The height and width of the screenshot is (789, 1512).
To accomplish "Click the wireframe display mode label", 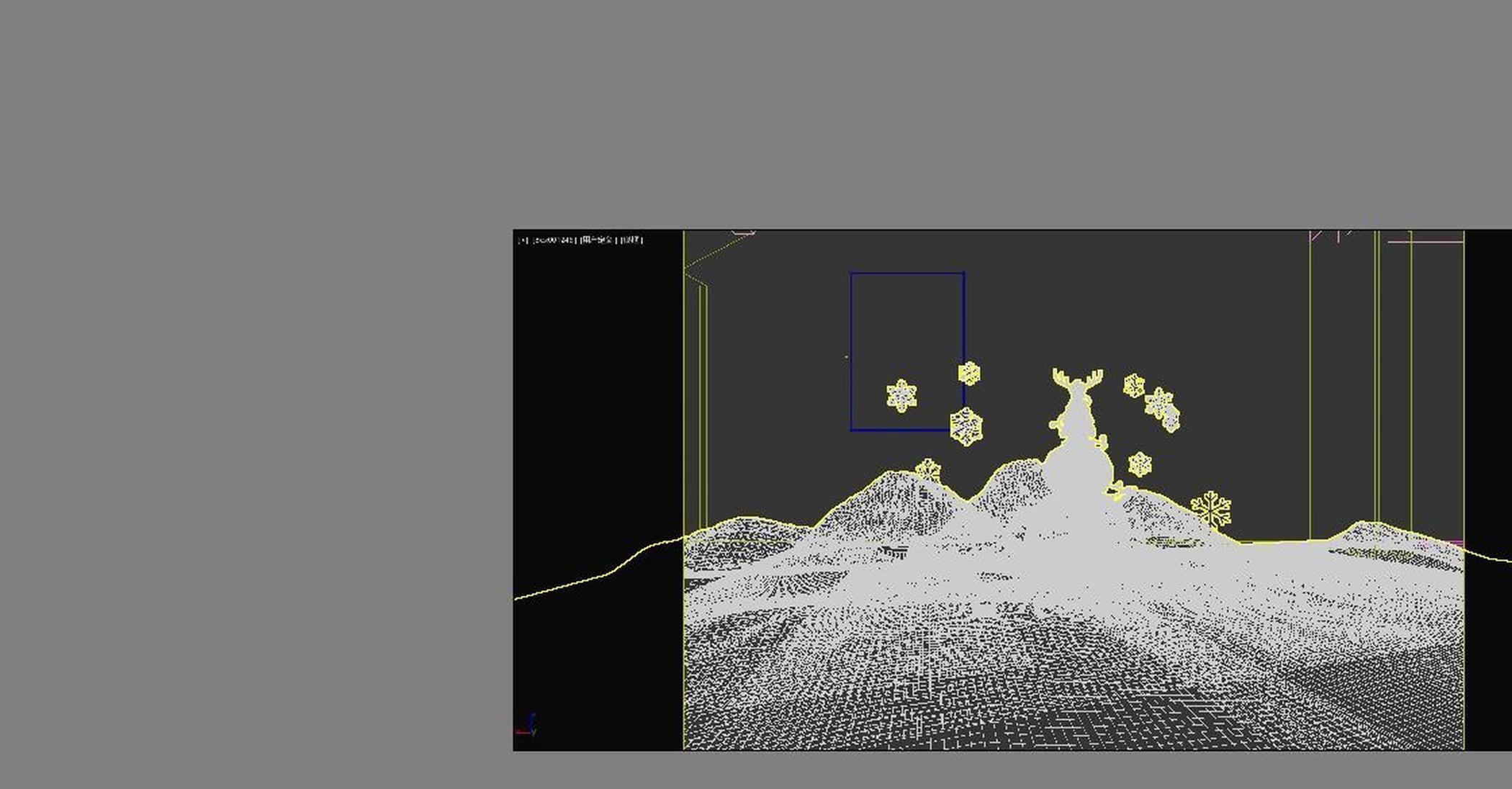I will click(x=631, y=240).
